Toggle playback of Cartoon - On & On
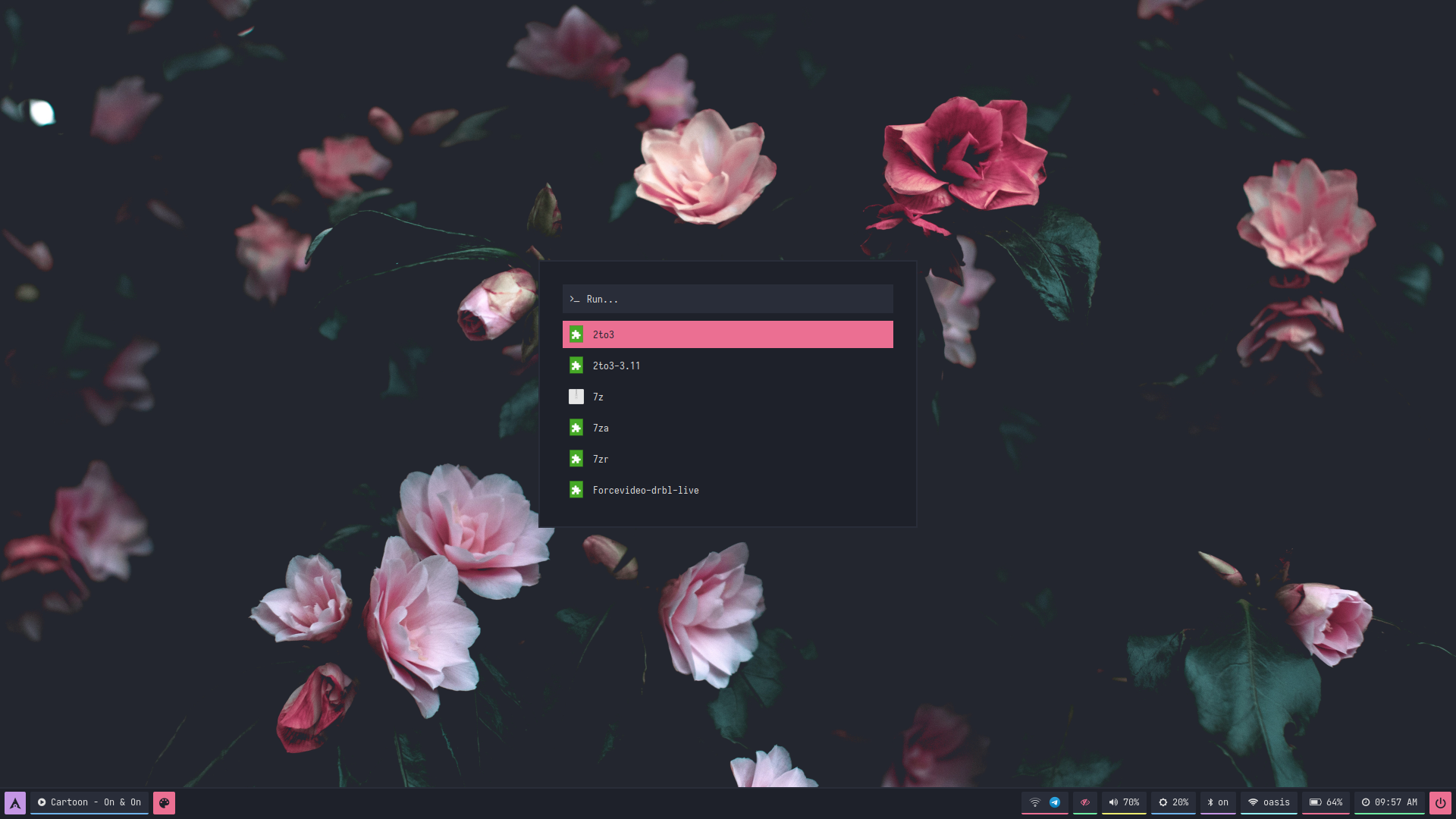The image size is (1456, 819). pyautogui.click(x=42, y=802)
